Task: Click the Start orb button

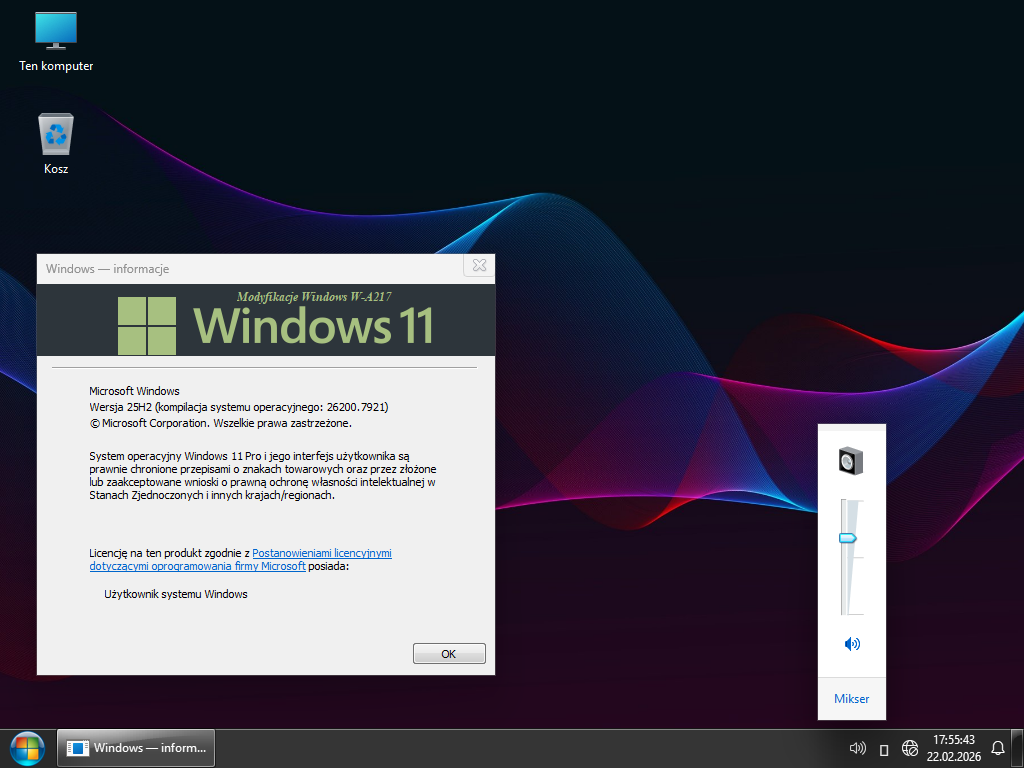Action: 27,748
